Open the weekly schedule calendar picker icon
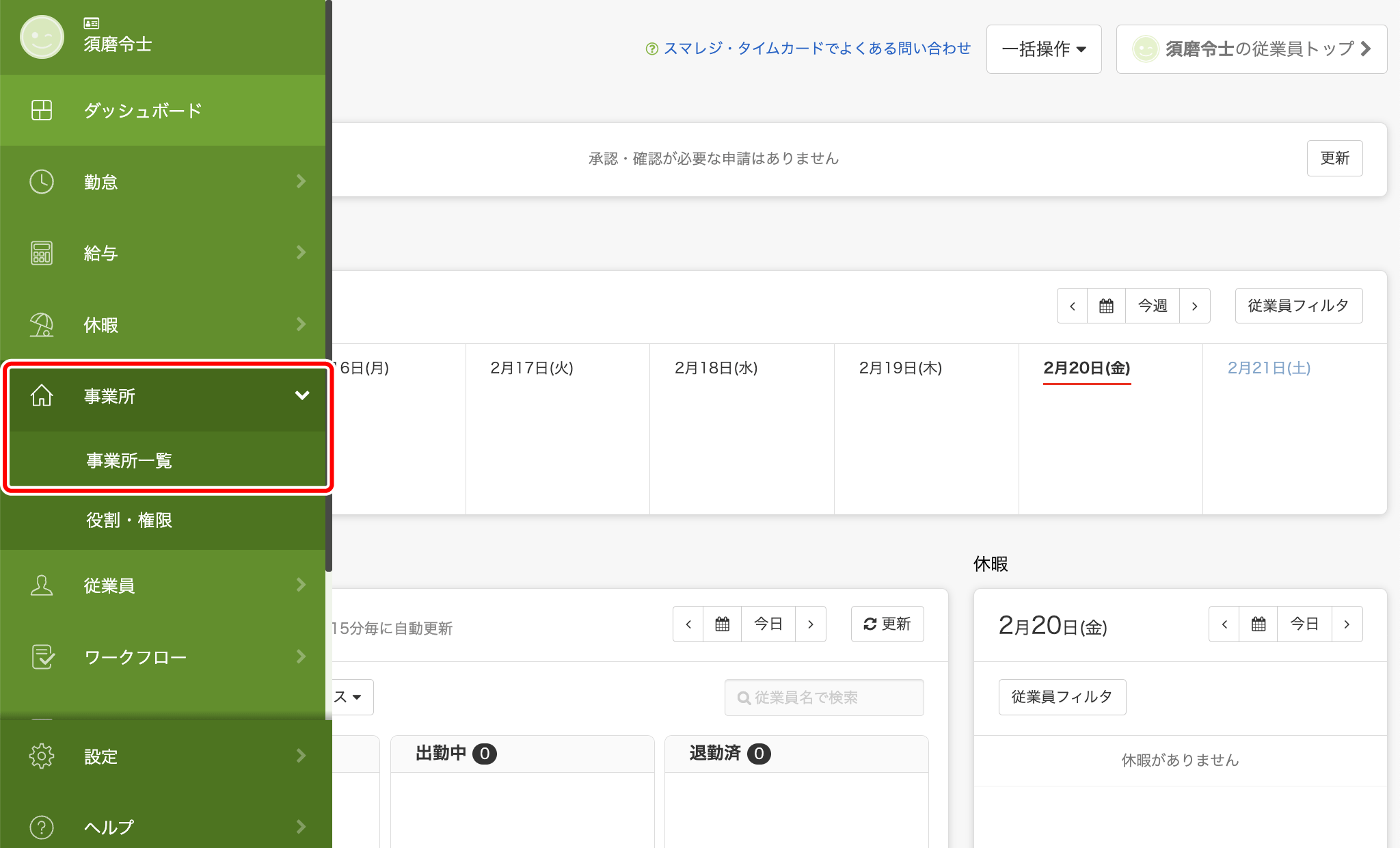Viewport: 1400px width, 848px height. tap(1106, 306)
